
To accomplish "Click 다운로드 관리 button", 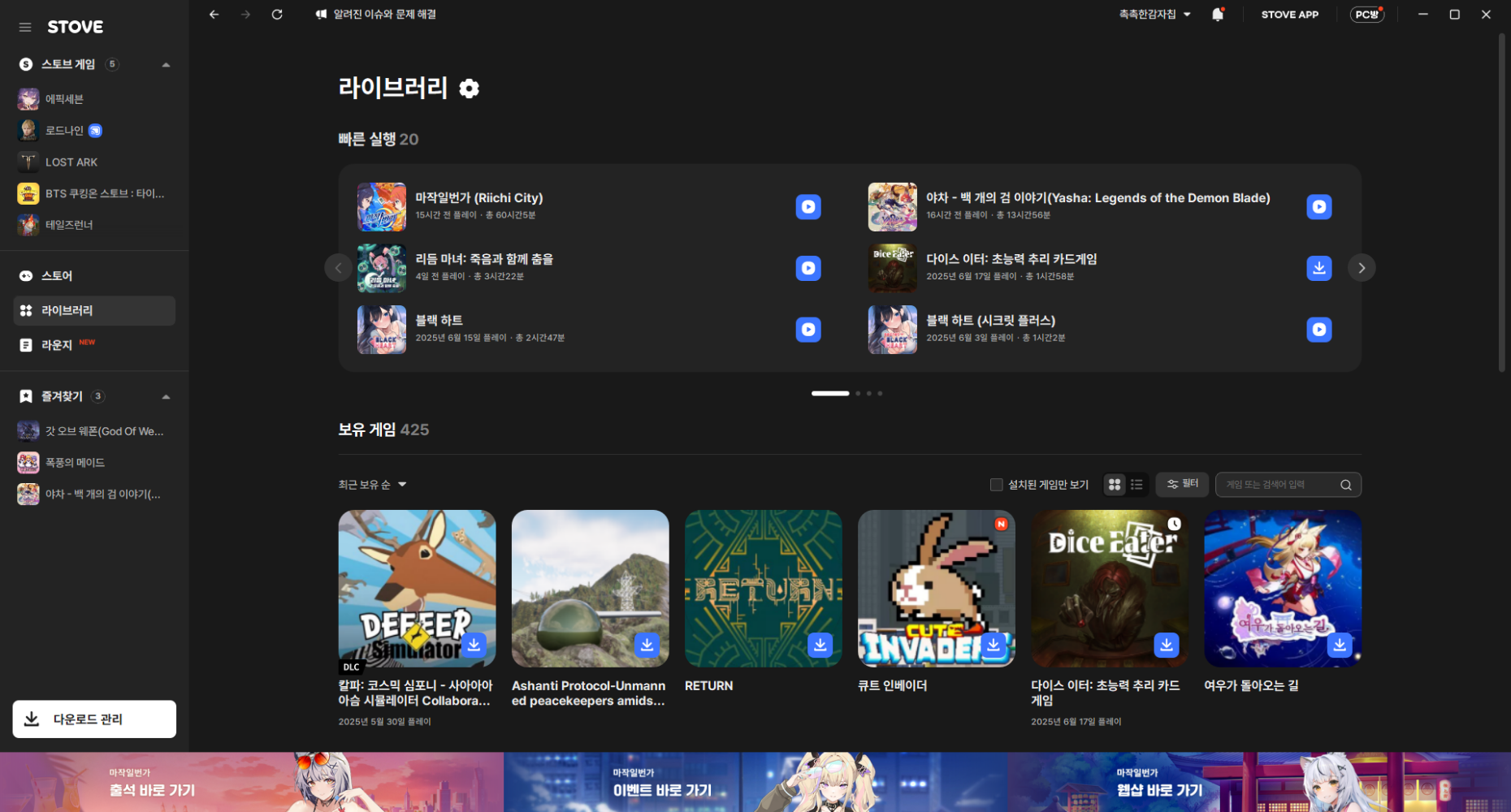I will [94, 719].
